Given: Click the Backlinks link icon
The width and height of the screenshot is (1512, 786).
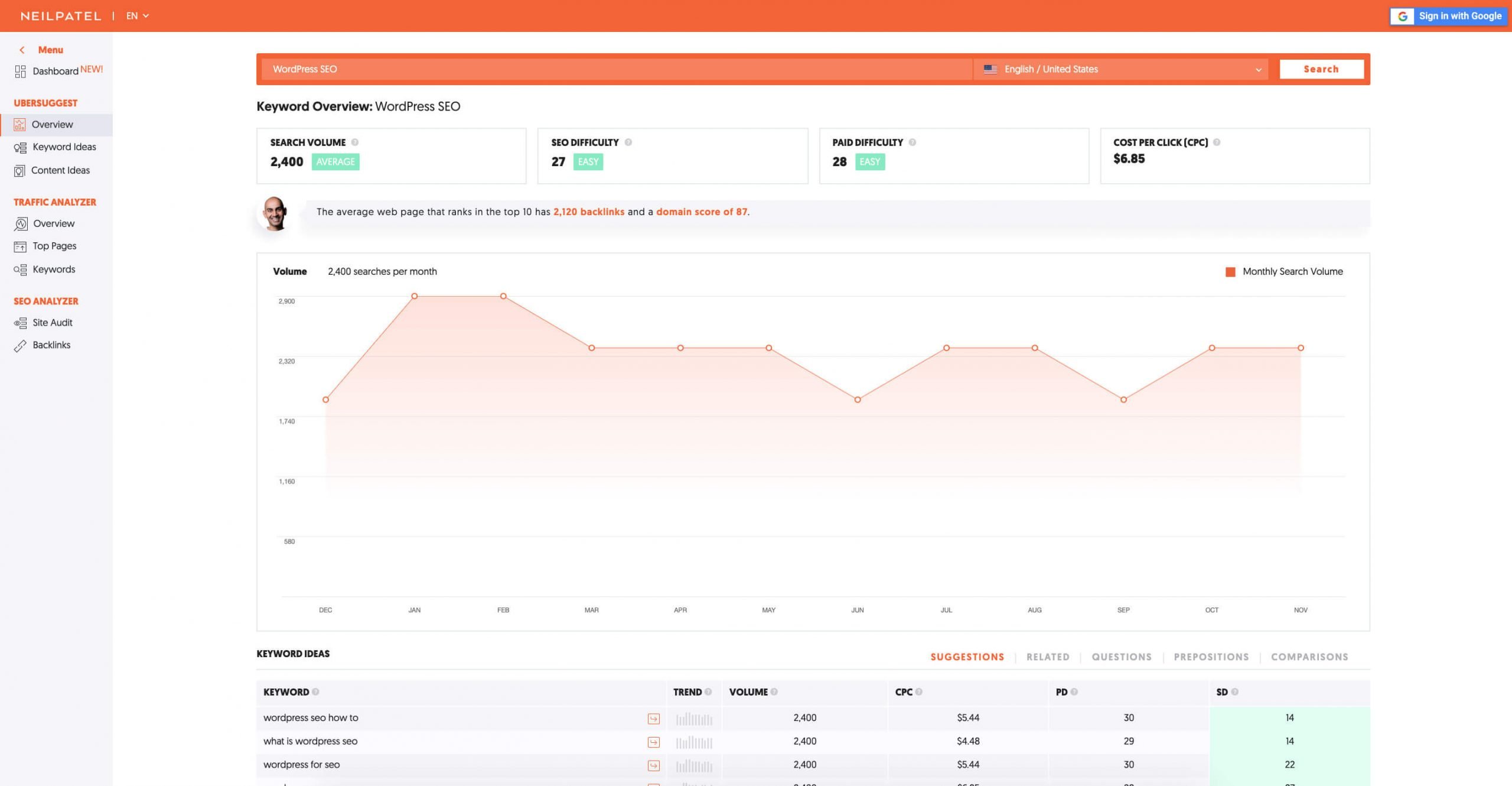Looking at the screenshot, I should (x=20, y=346).
